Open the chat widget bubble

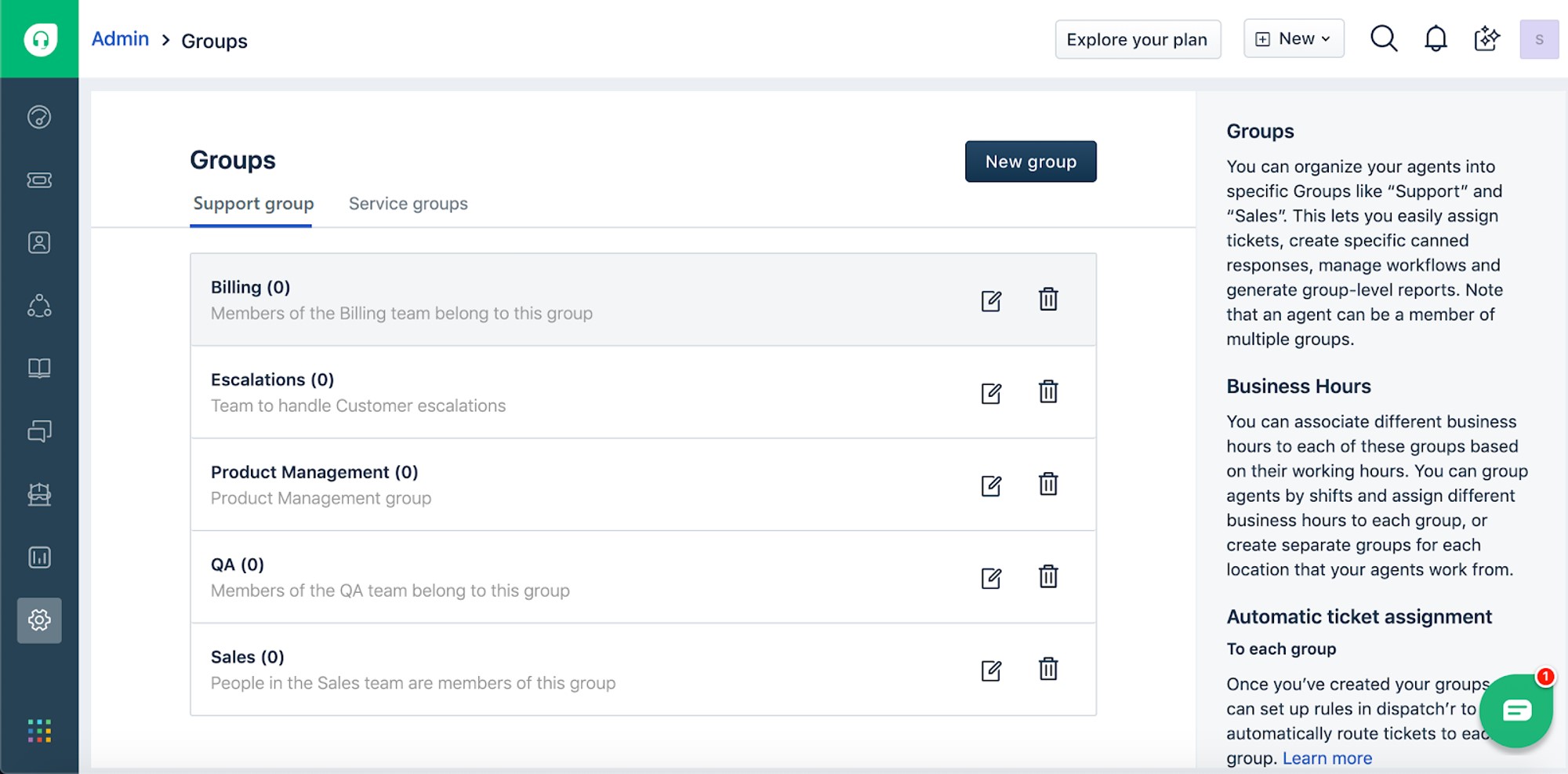point(1516,710)
